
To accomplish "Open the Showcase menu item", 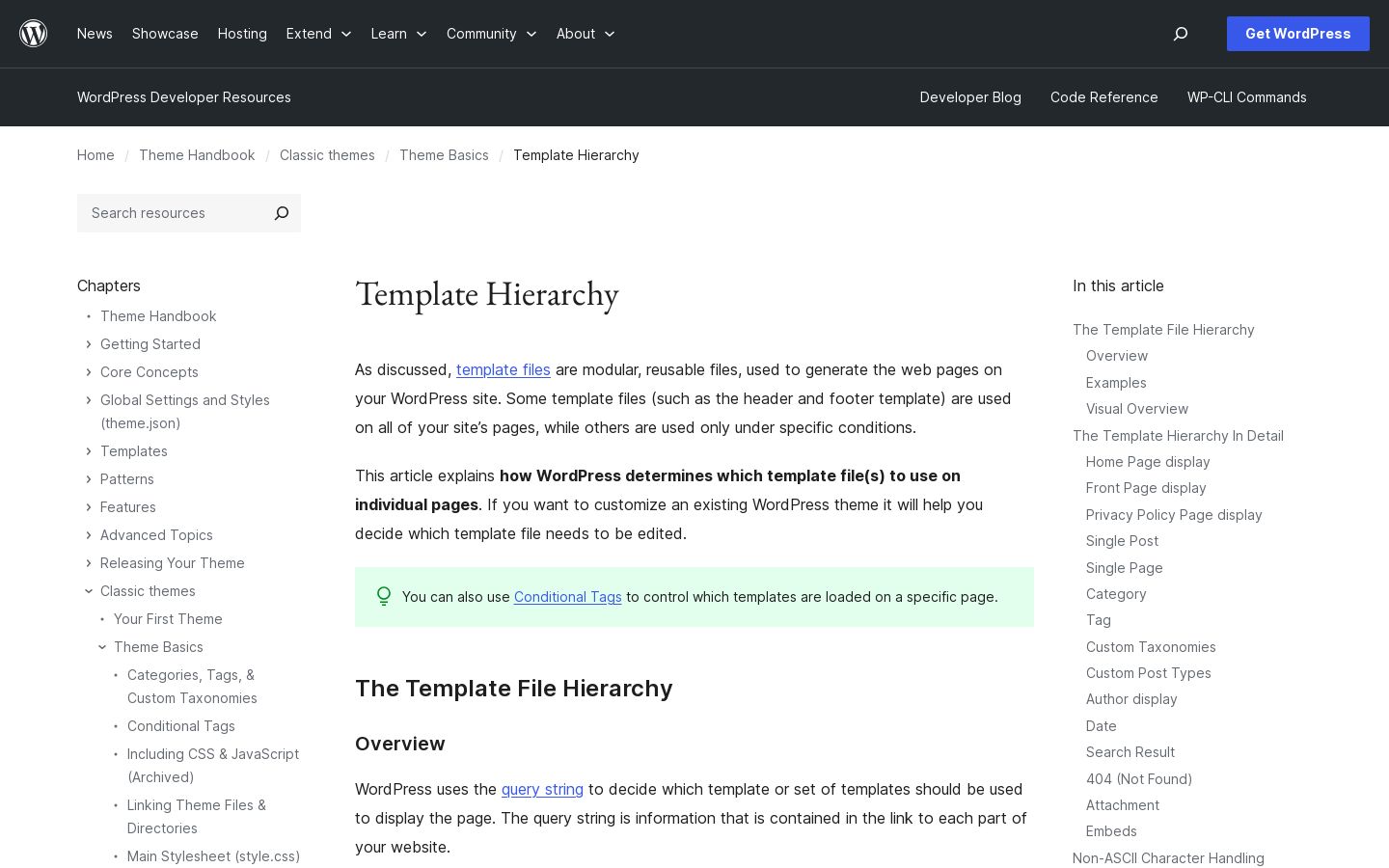I will [x=165, y=34].
